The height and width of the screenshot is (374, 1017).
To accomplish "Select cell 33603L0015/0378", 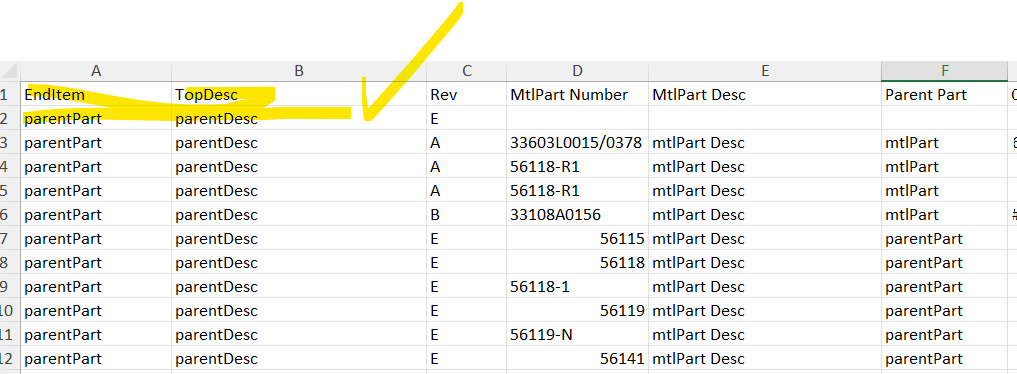I will pyautogui.click(x=577, y=143).
